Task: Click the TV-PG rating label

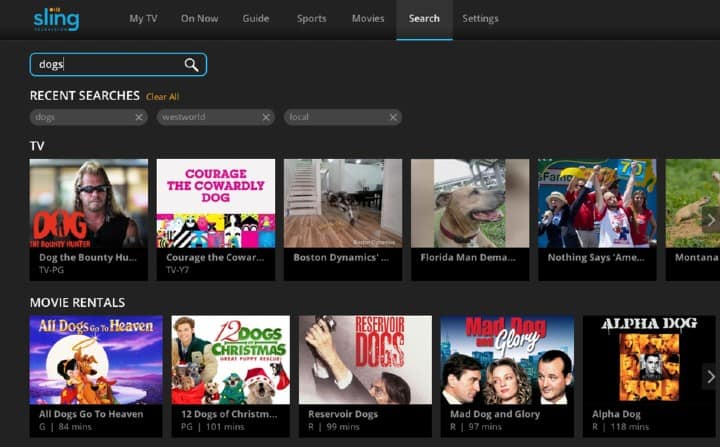Action: click(x=51, y=270)
